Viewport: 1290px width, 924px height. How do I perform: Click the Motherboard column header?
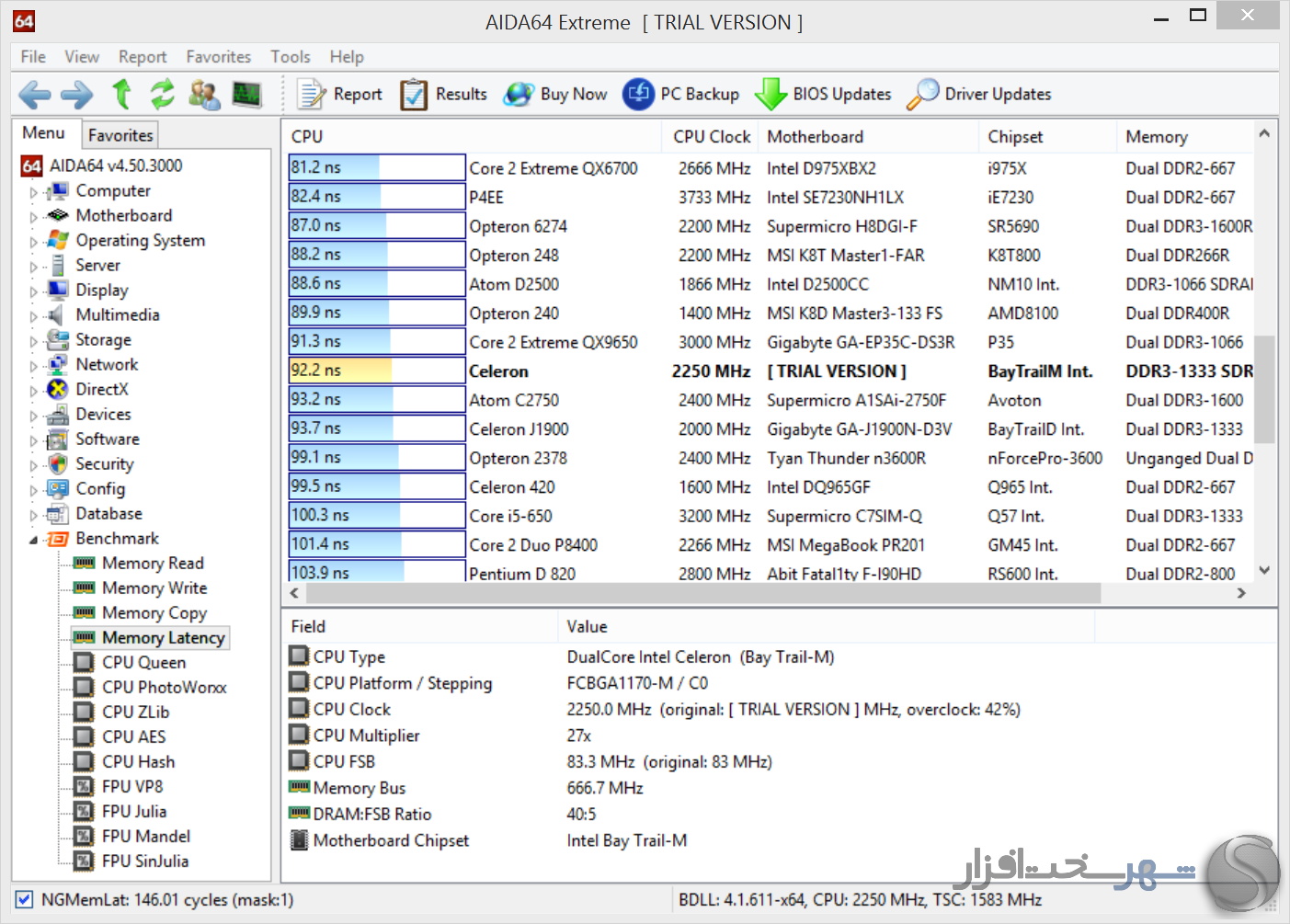pos(869,136)
